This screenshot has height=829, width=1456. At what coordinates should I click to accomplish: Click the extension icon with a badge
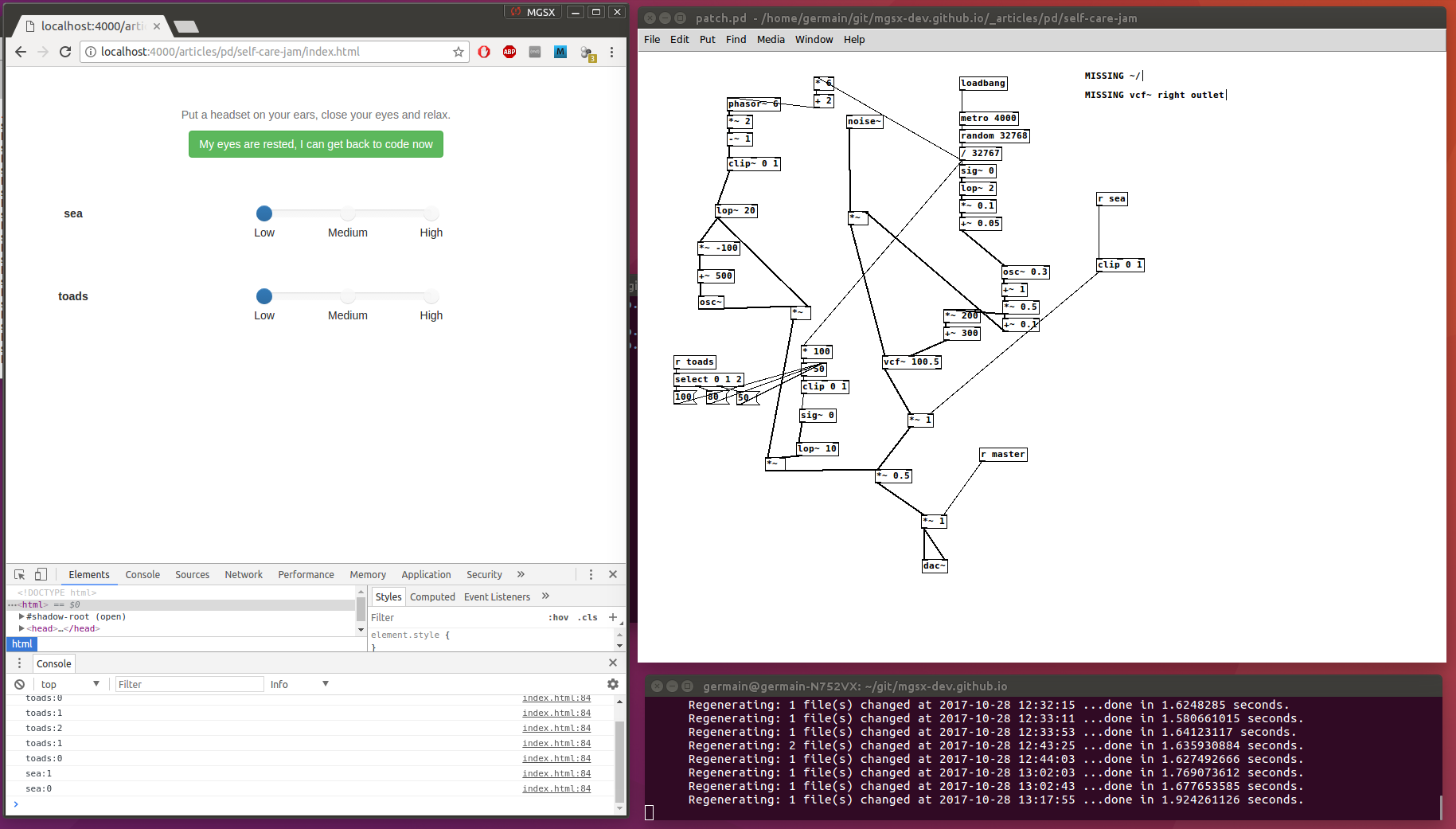point(587,53)
